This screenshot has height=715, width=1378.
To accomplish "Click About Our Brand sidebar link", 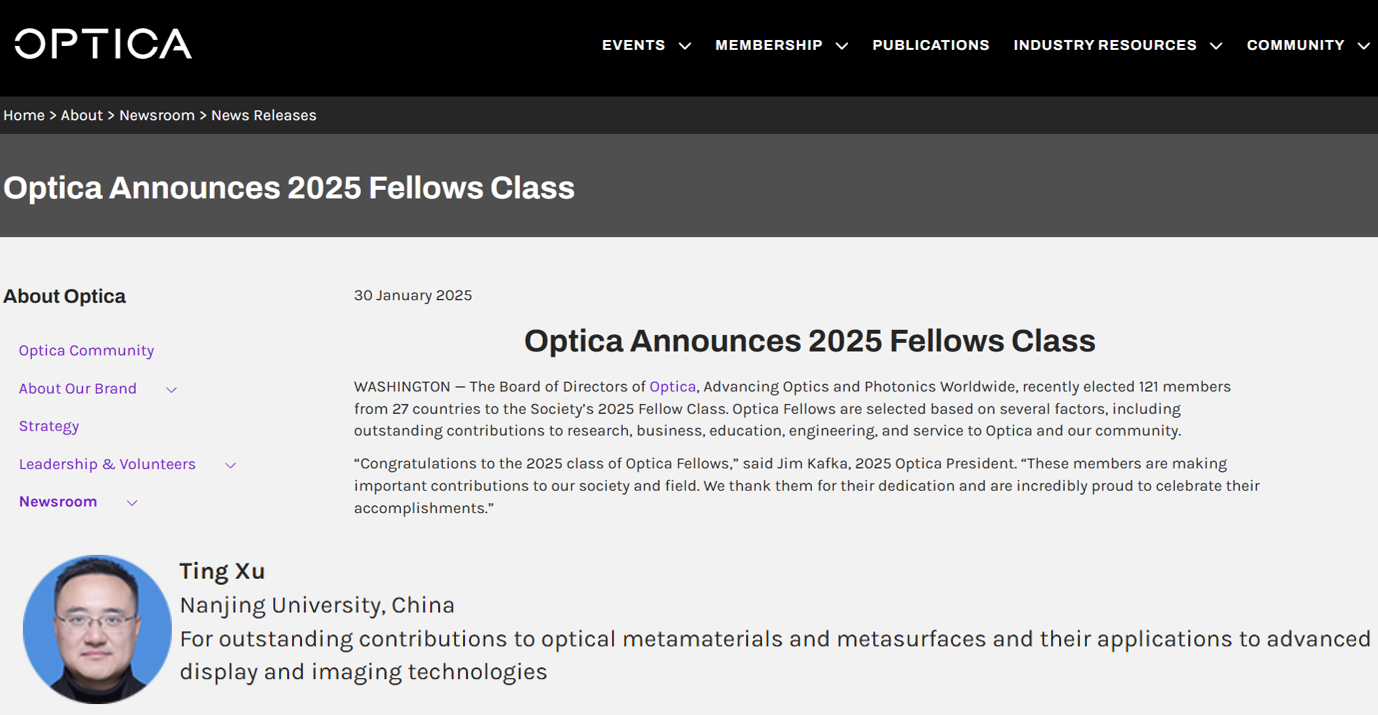I will tap(78, 388).
